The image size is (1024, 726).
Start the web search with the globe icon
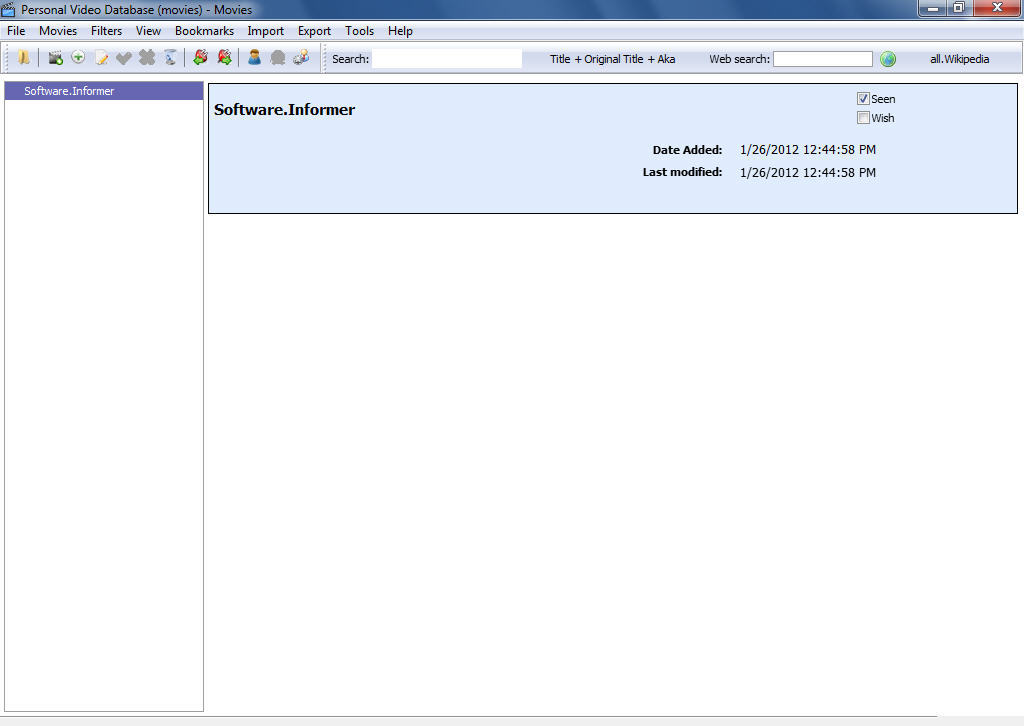click(x=888, y=58)
